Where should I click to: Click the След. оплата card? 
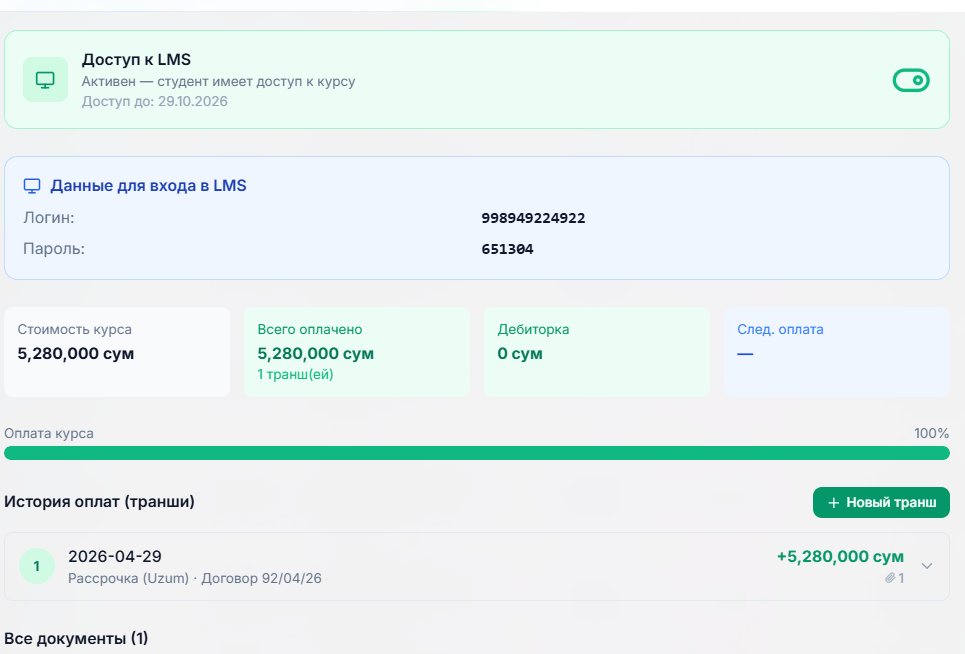[837, 352]
